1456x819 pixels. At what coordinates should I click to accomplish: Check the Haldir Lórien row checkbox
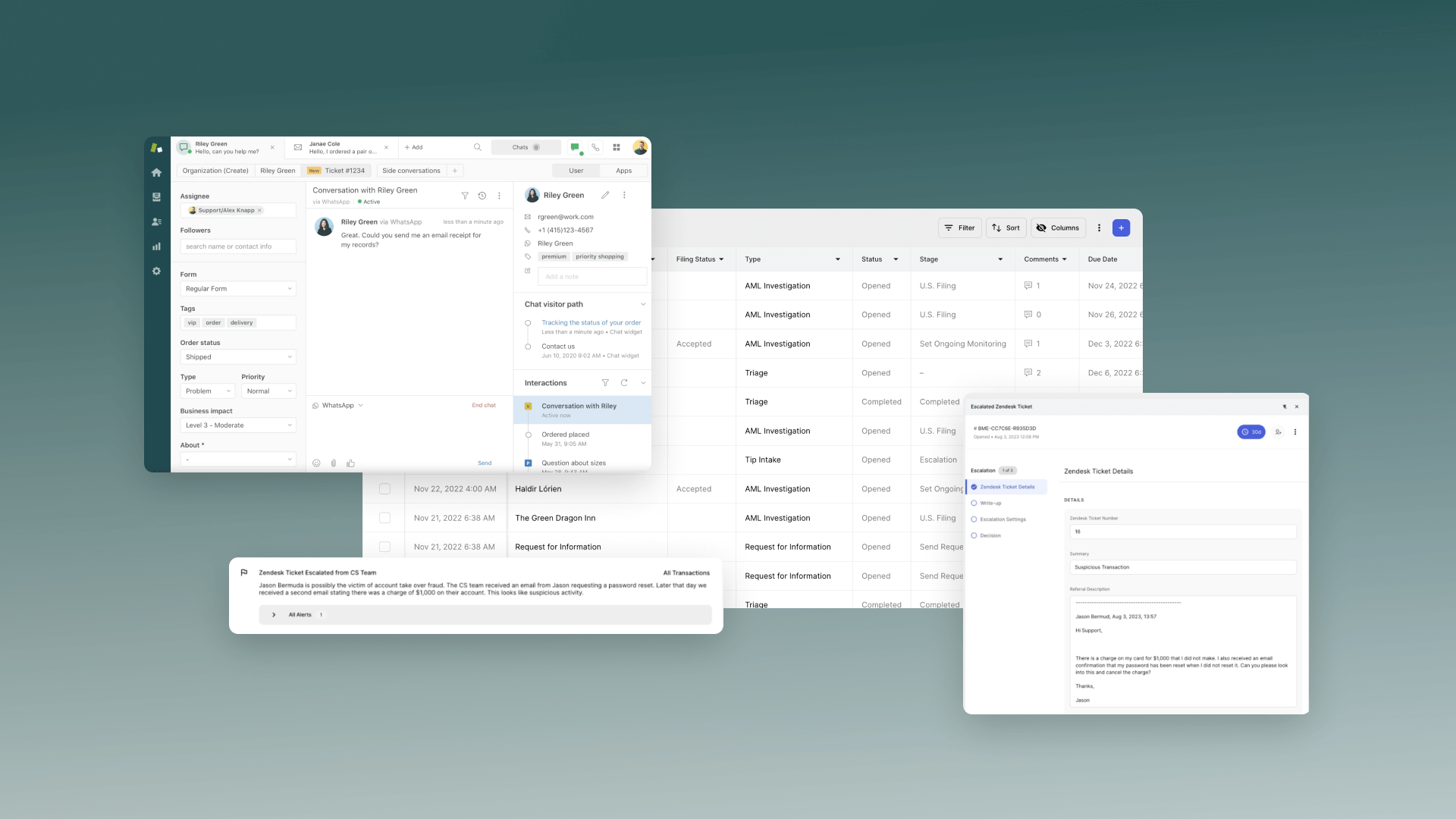[384, 489]
